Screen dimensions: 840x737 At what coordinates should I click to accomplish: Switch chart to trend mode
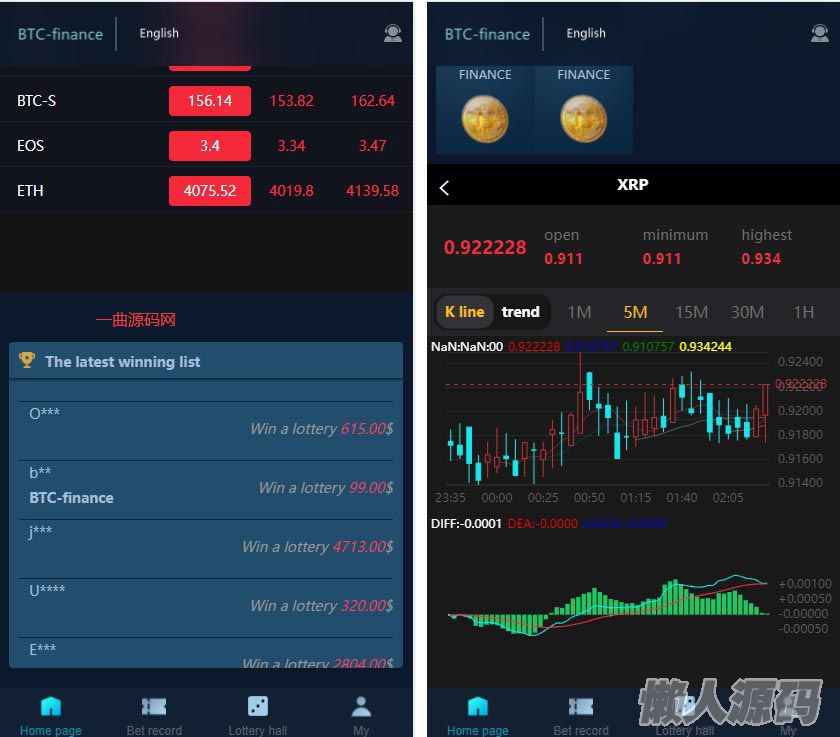tap(520, 312)
